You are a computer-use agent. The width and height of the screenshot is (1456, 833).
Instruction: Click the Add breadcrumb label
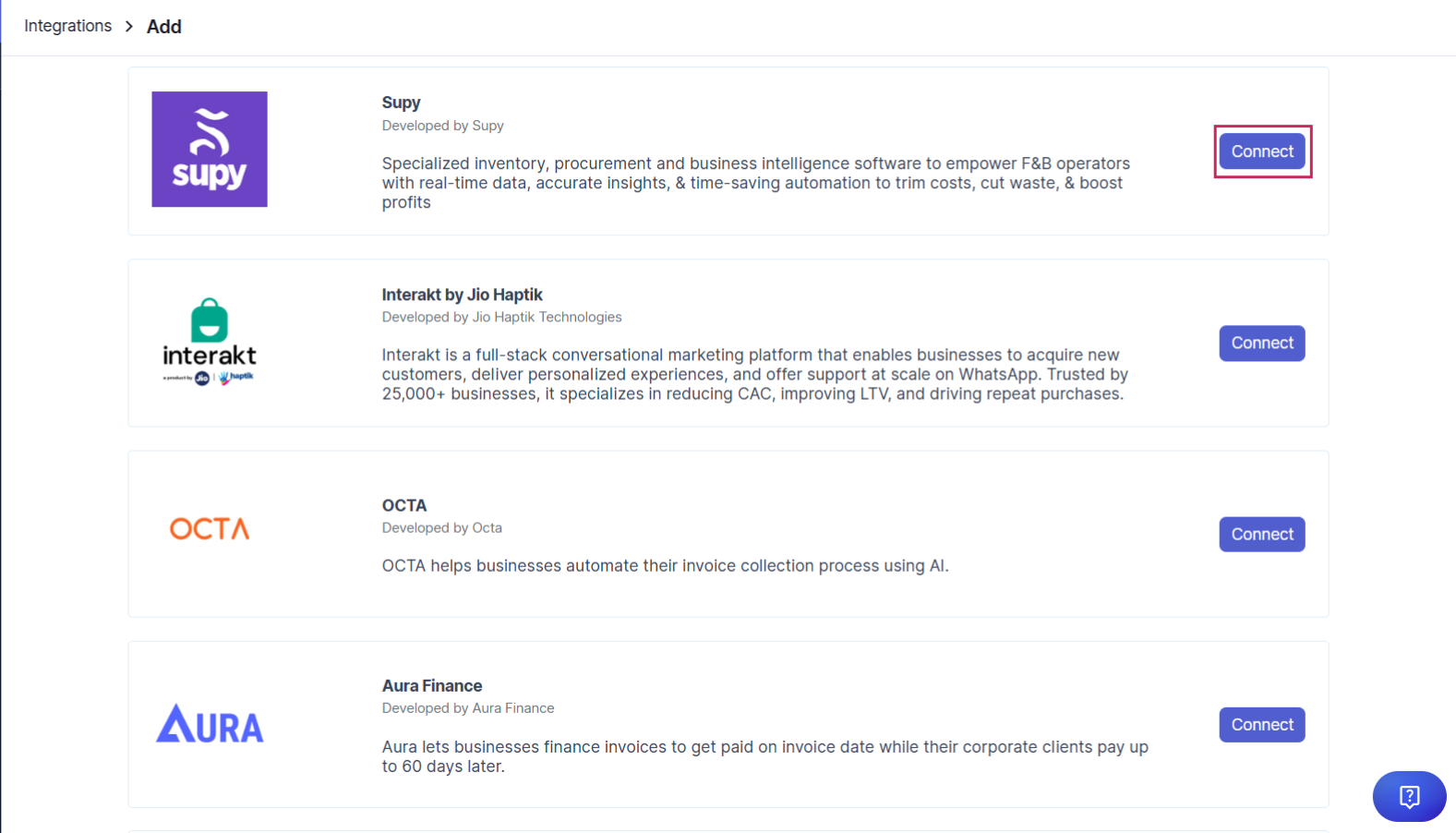(164, 27)
